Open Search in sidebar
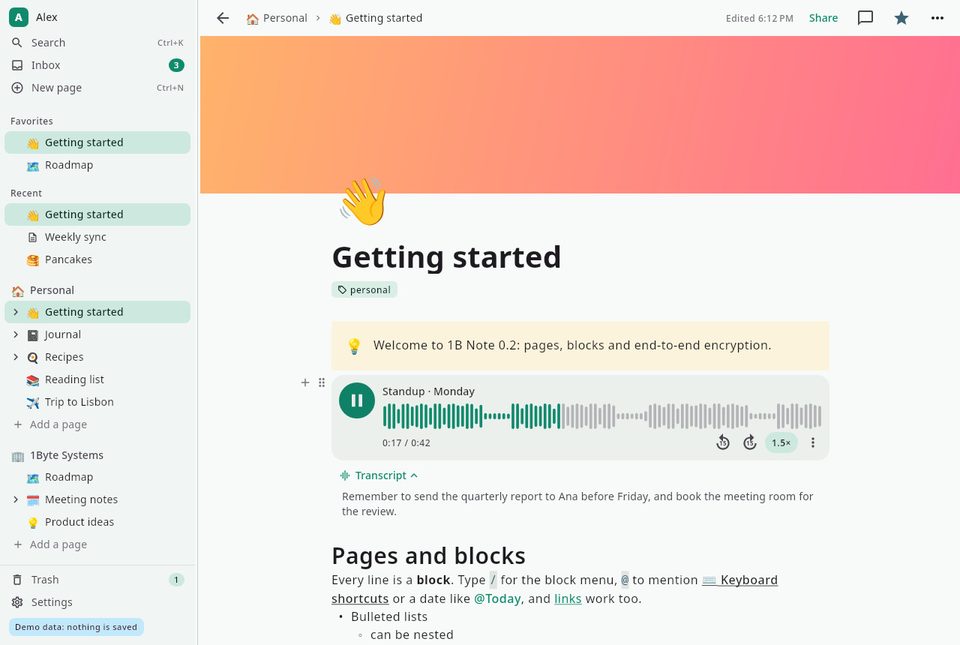The image size is (960, 645). pyautogui.click(x=98, y=43)
